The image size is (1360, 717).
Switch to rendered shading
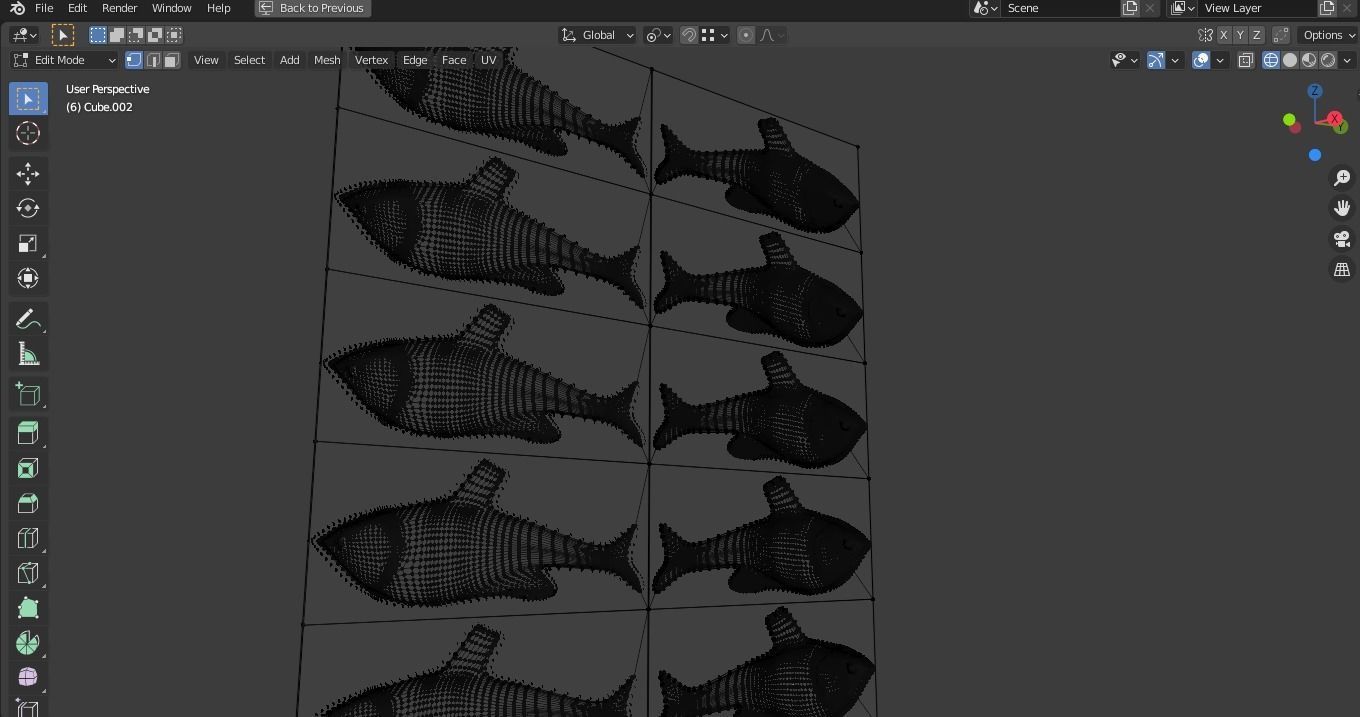[1328, 60]
